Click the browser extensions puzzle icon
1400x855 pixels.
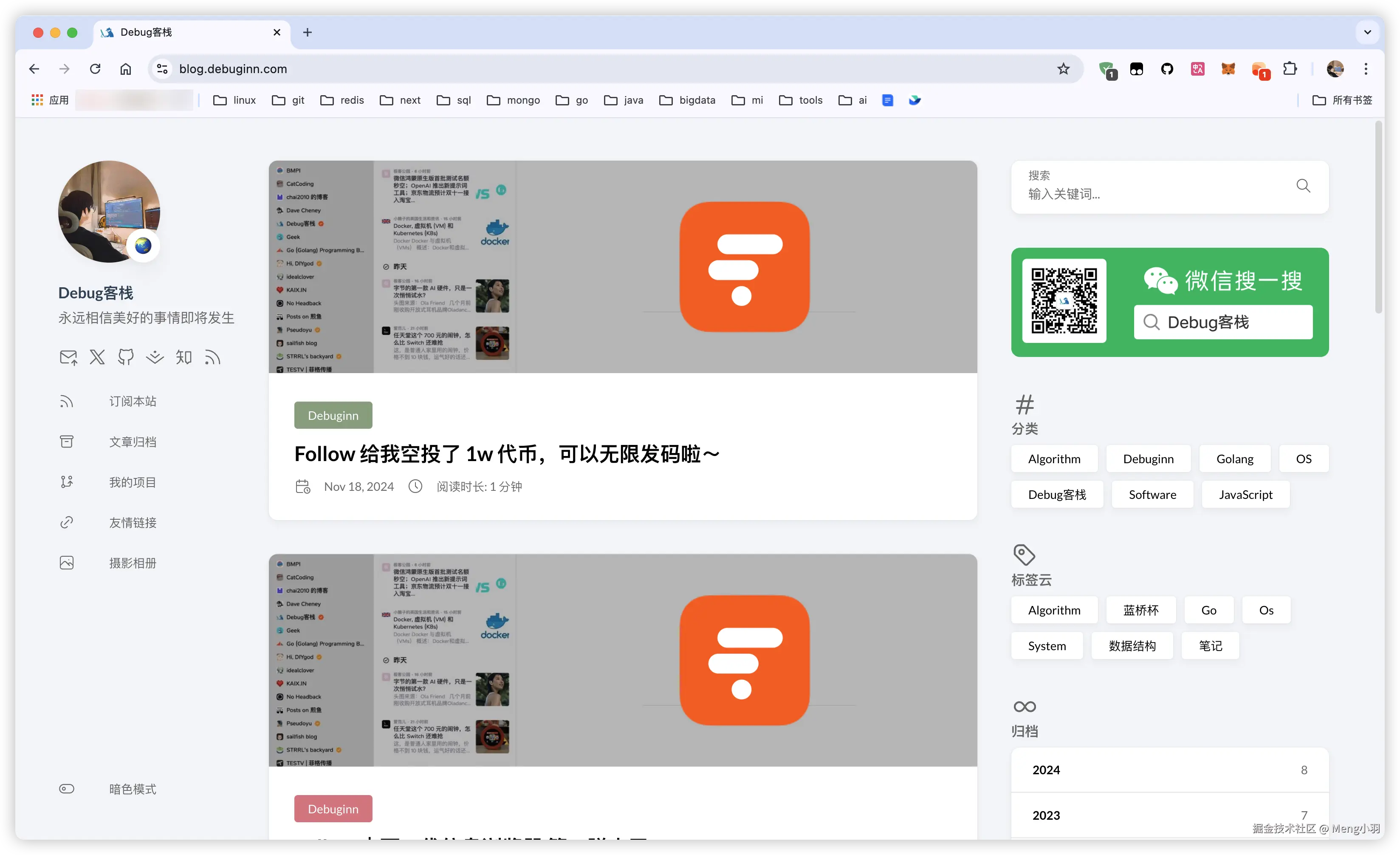[x=1290, y=69]
